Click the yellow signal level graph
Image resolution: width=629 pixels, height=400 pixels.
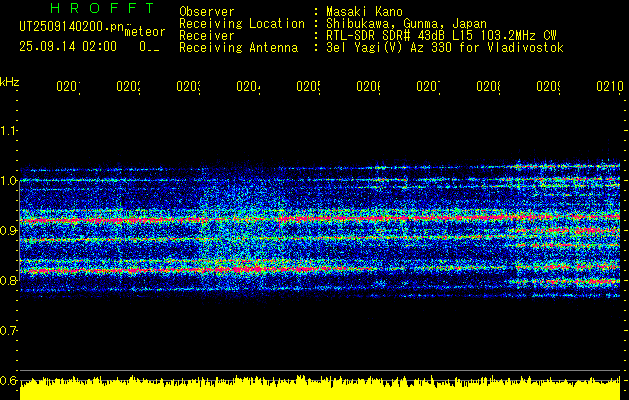tap(320, 388)
